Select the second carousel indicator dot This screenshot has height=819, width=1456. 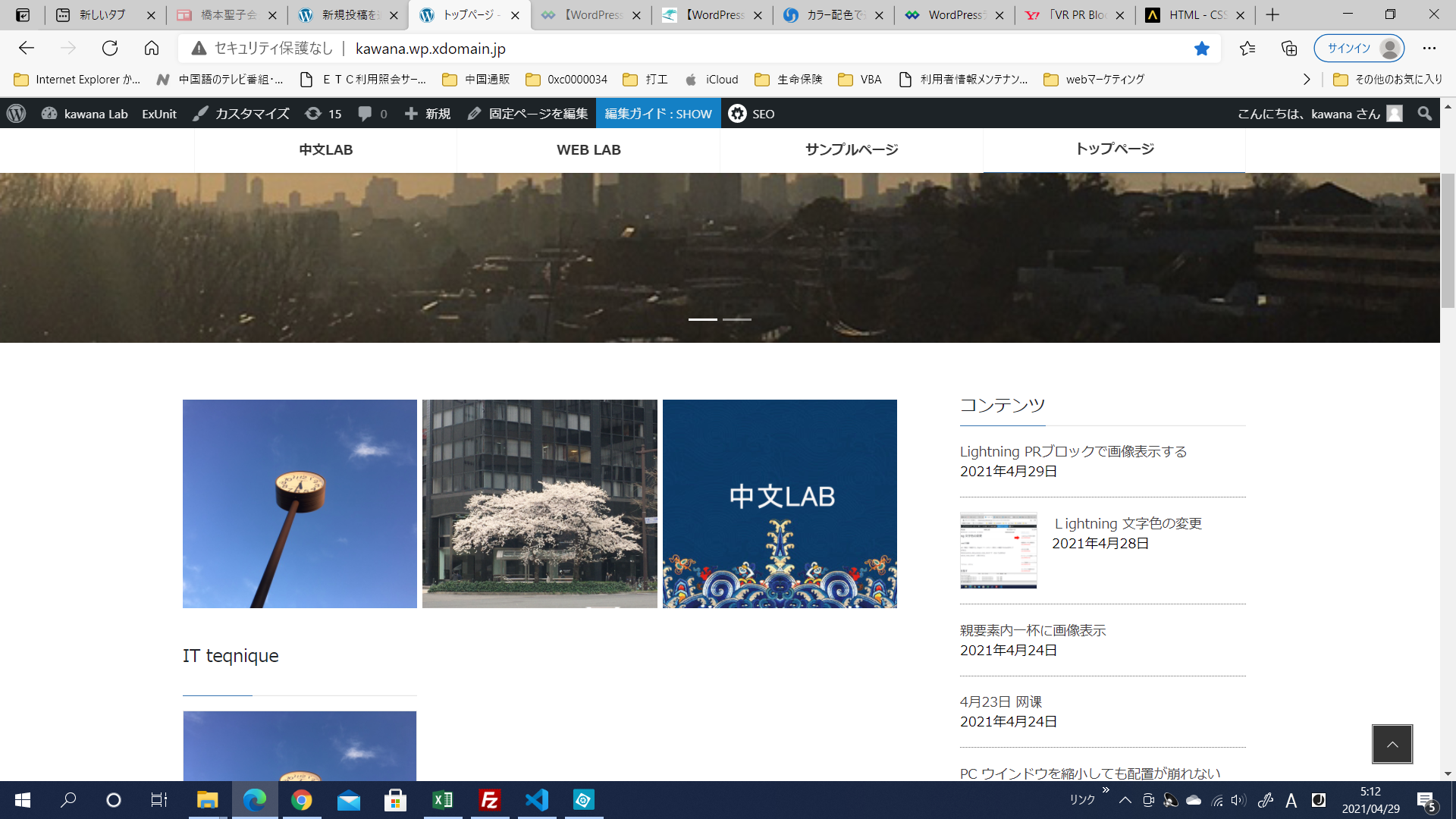pos(736,320)
